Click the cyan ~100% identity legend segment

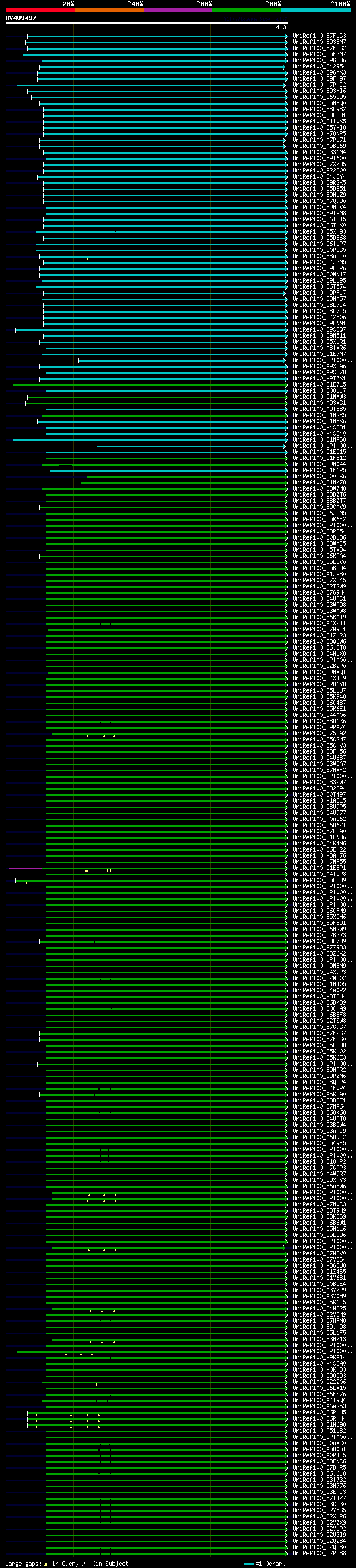[317, 10]
